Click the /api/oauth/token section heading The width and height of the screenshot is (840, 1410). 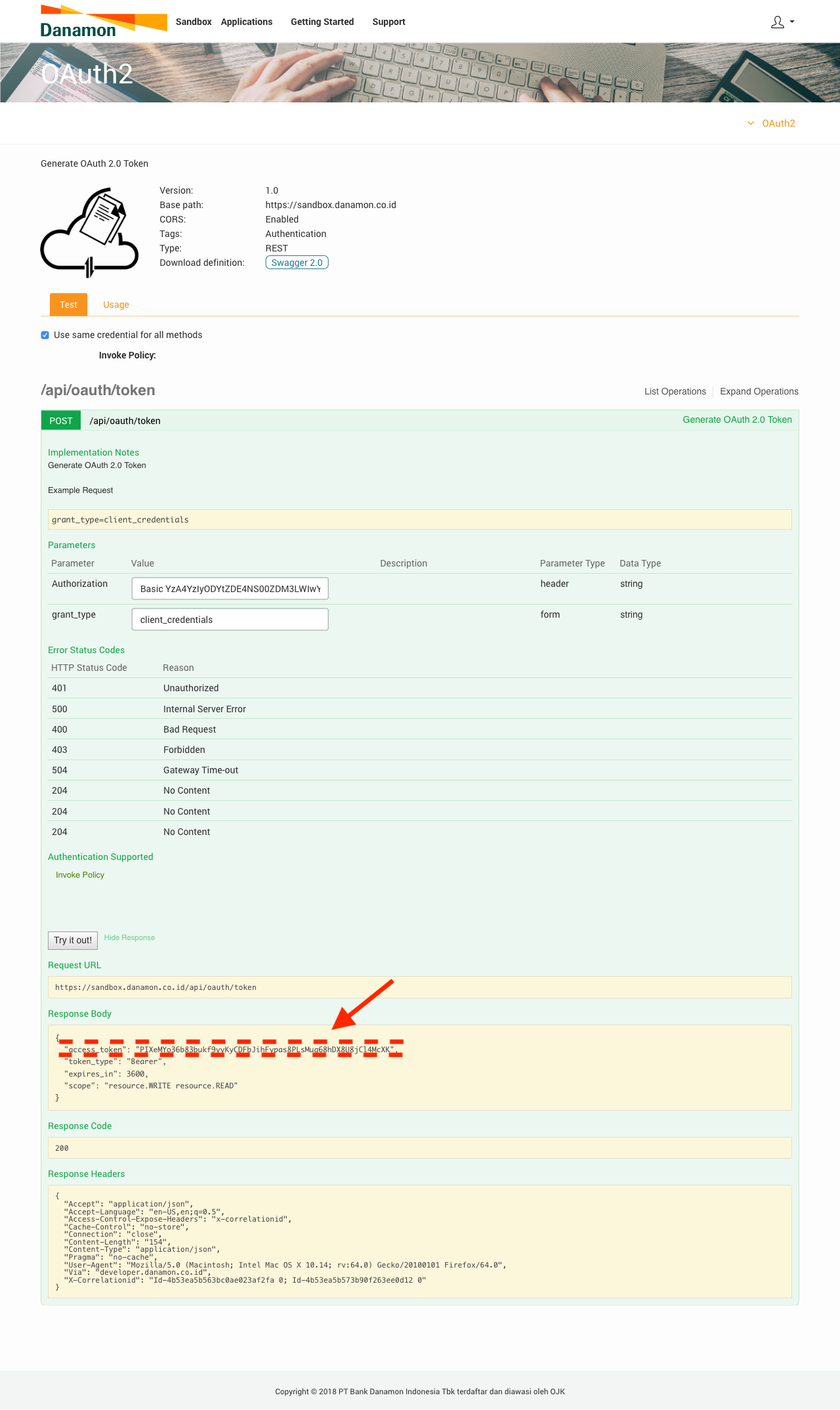pyautogui.click(x=98, y=390)
